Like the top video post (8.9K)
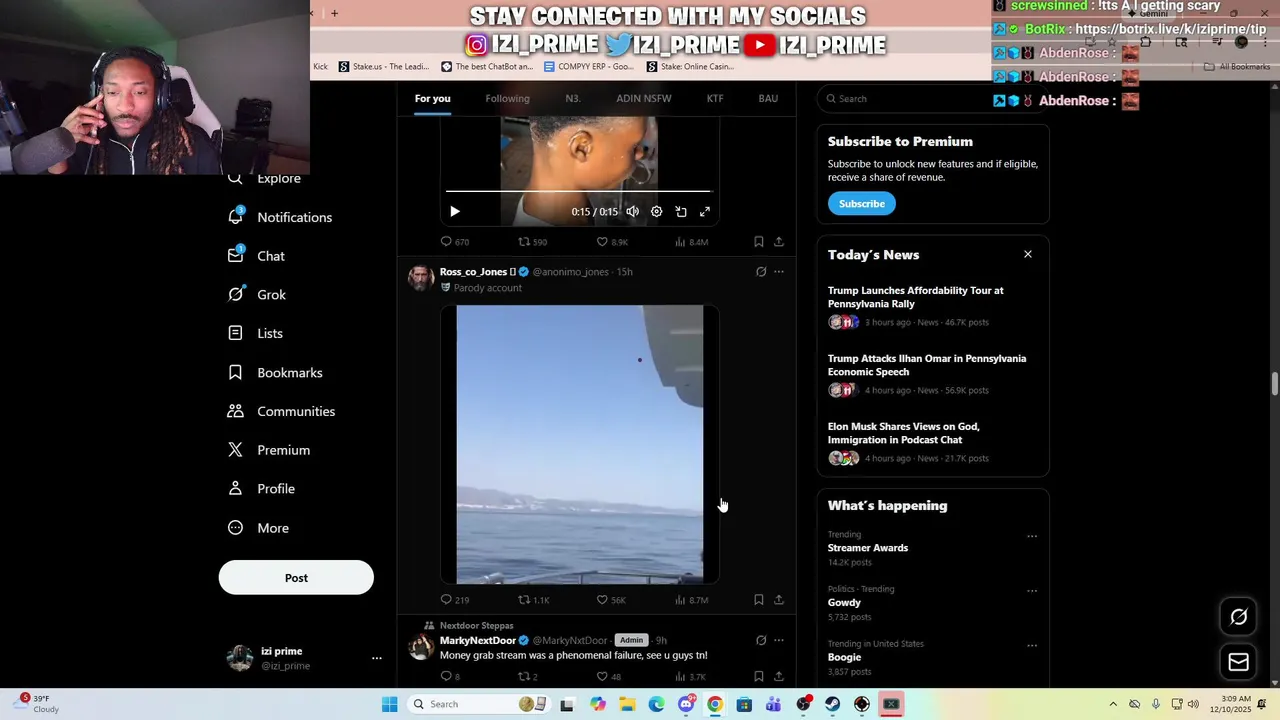Screen dimensions: 1280x720 click(x=612, y=242)
